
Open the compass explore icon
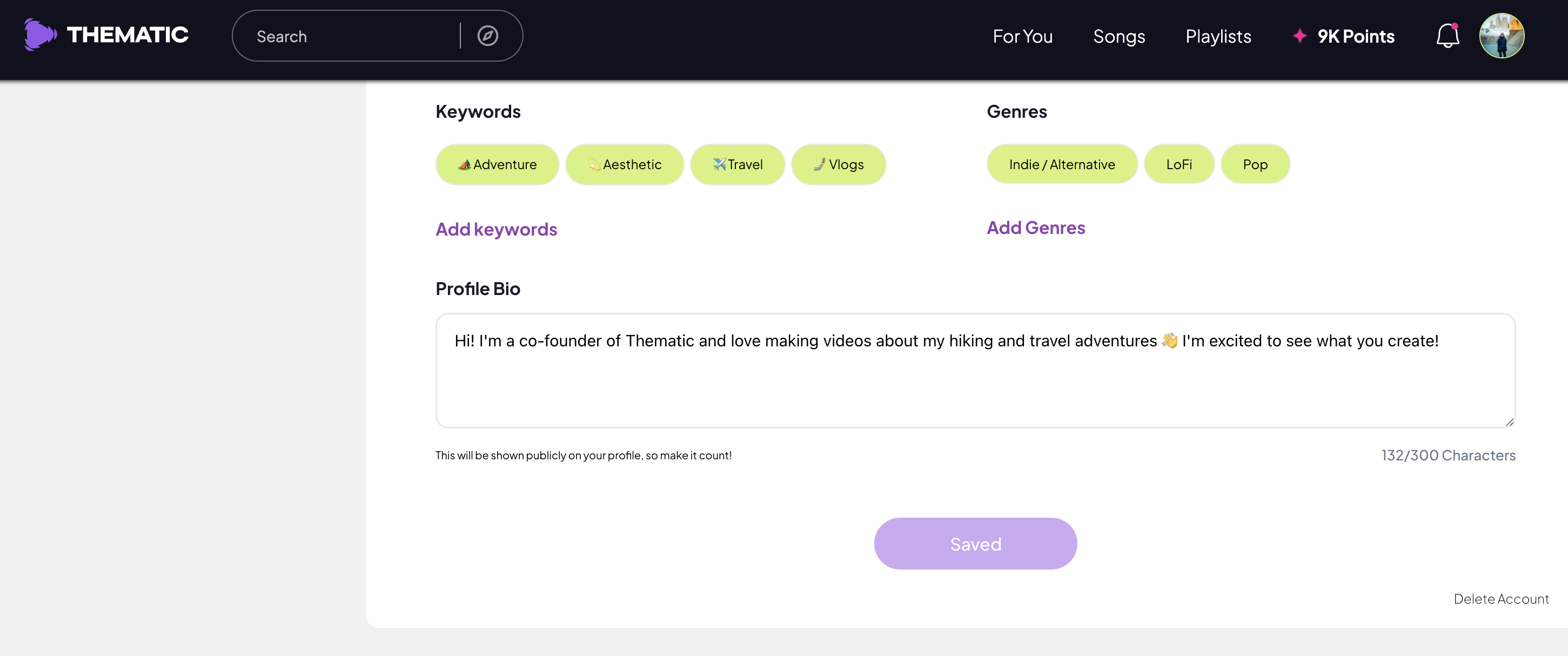tap(487, 36)
